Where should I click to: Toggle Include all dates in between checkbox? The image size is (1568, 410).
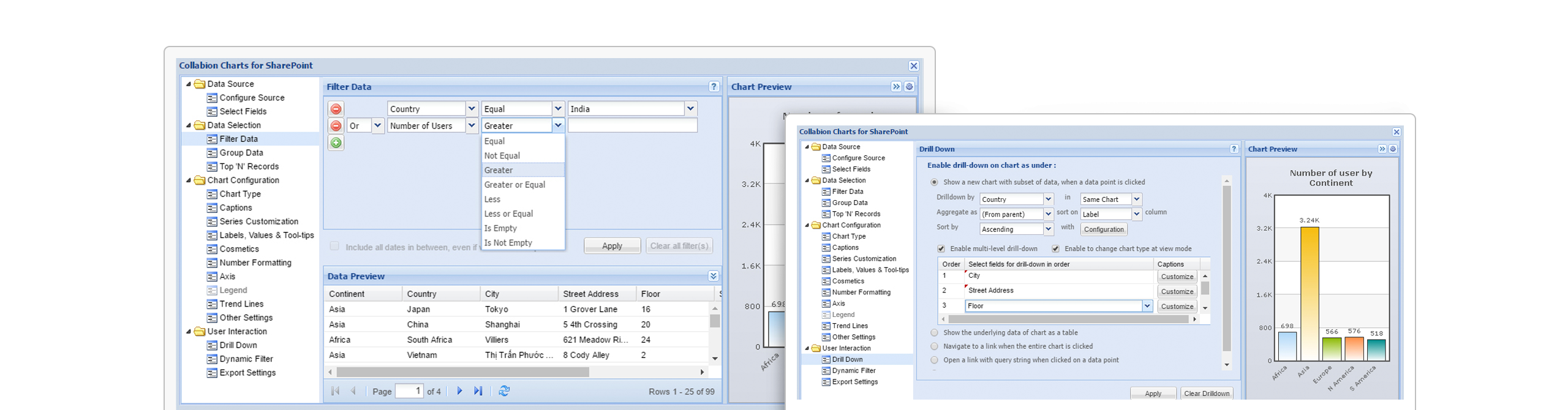334,246
